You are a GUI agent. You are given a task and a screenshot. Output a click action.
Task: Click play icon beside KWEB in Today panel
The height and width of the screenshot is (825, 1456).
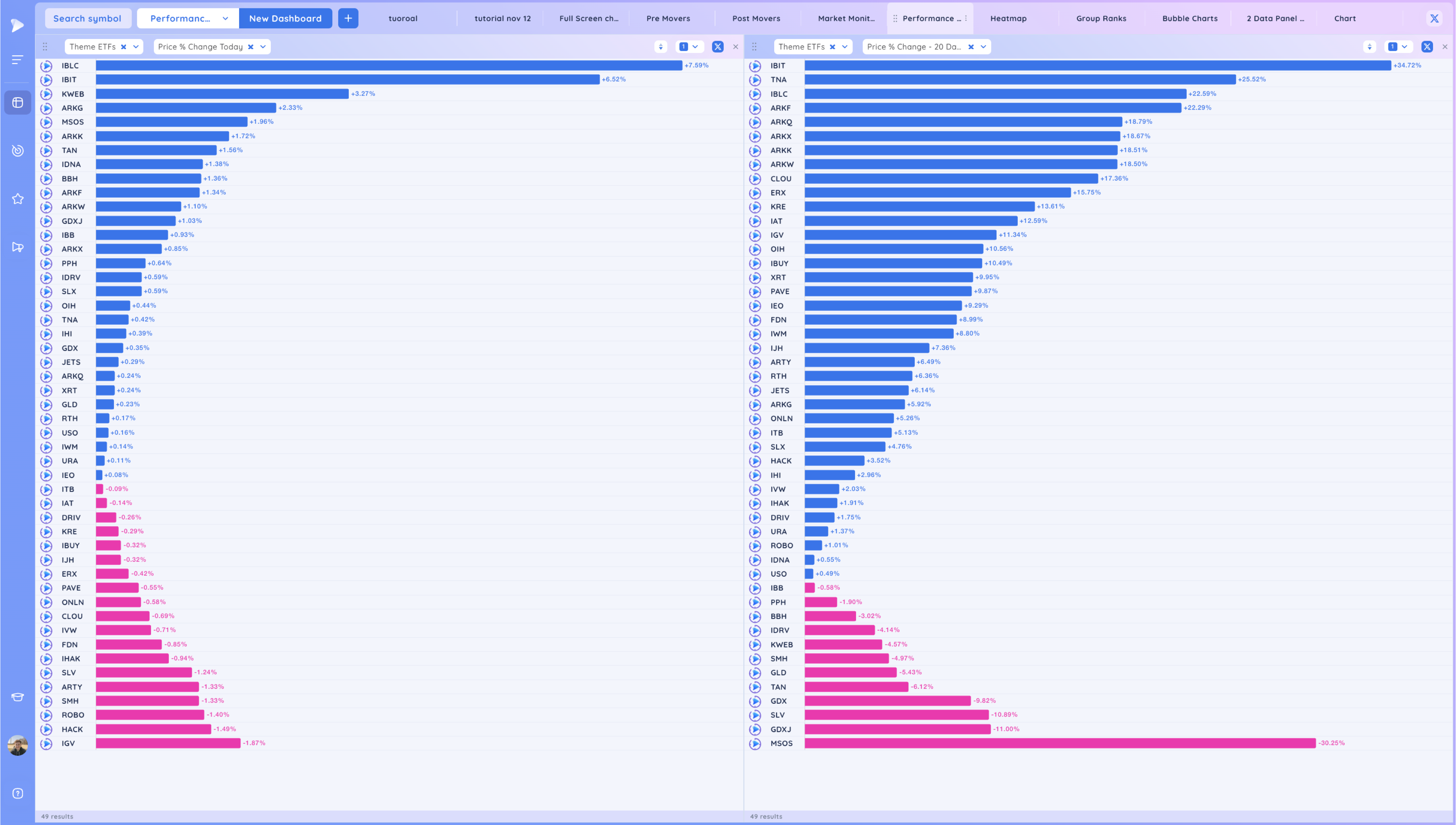pyautogui.click(x=47, y=94)
